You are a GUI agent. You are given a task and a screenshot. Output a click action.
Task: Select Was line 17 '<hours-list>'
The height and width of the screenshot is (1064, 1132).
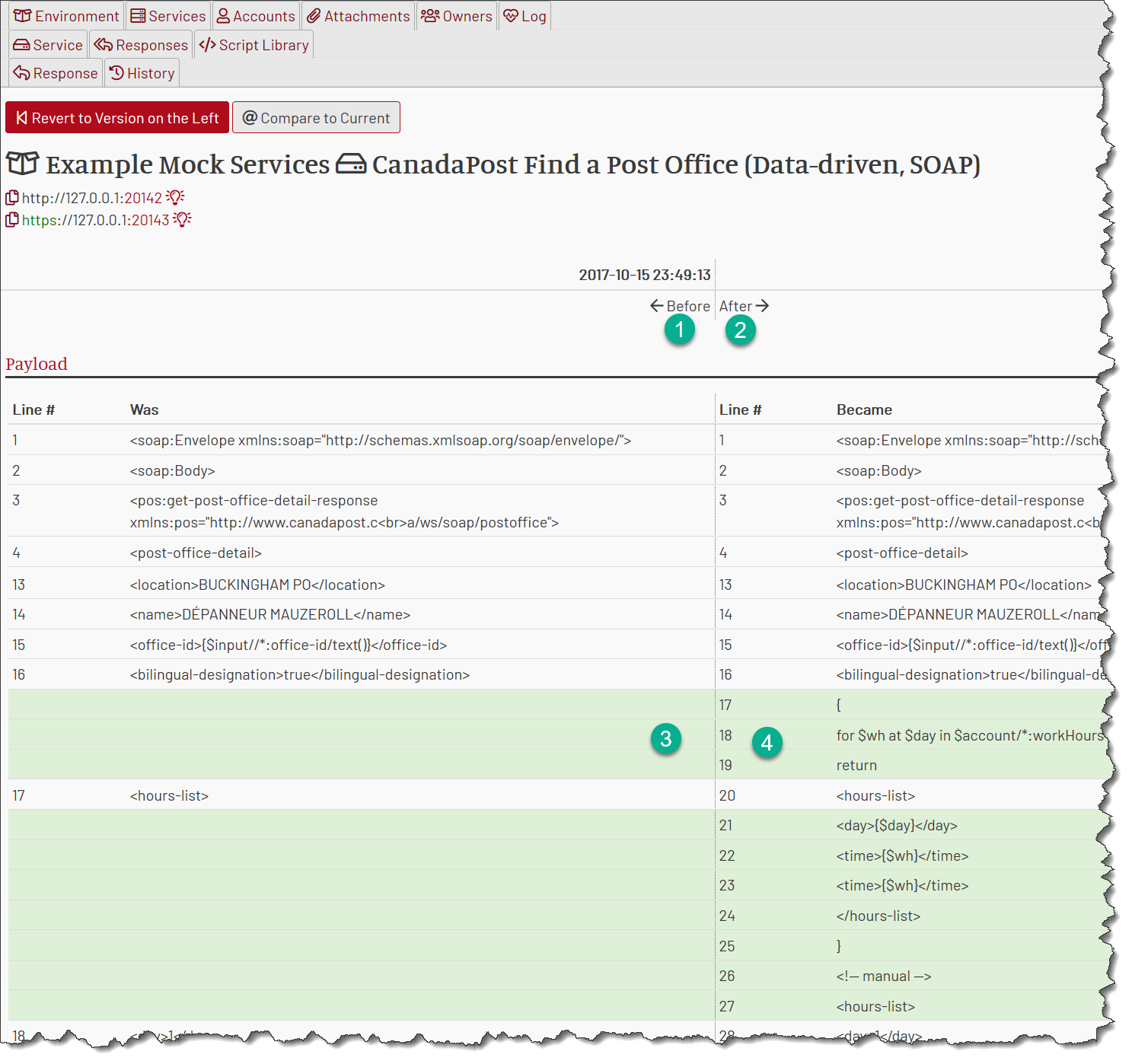pyautogui.click(x=169, y=795)
